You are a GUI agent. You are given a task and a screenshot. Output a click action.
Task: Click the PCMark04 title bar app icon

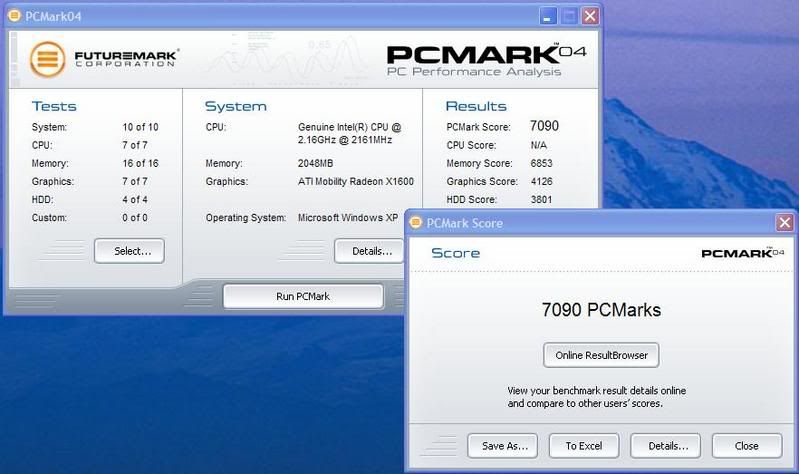(x=14, y=16)
